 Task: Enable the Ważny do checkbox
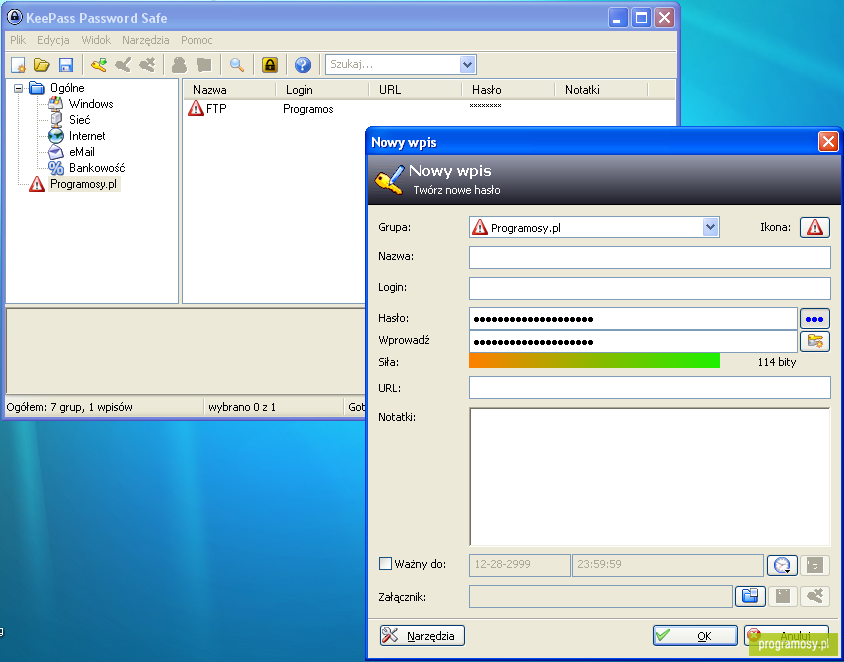pyautogui.click(x=385, y=564)
